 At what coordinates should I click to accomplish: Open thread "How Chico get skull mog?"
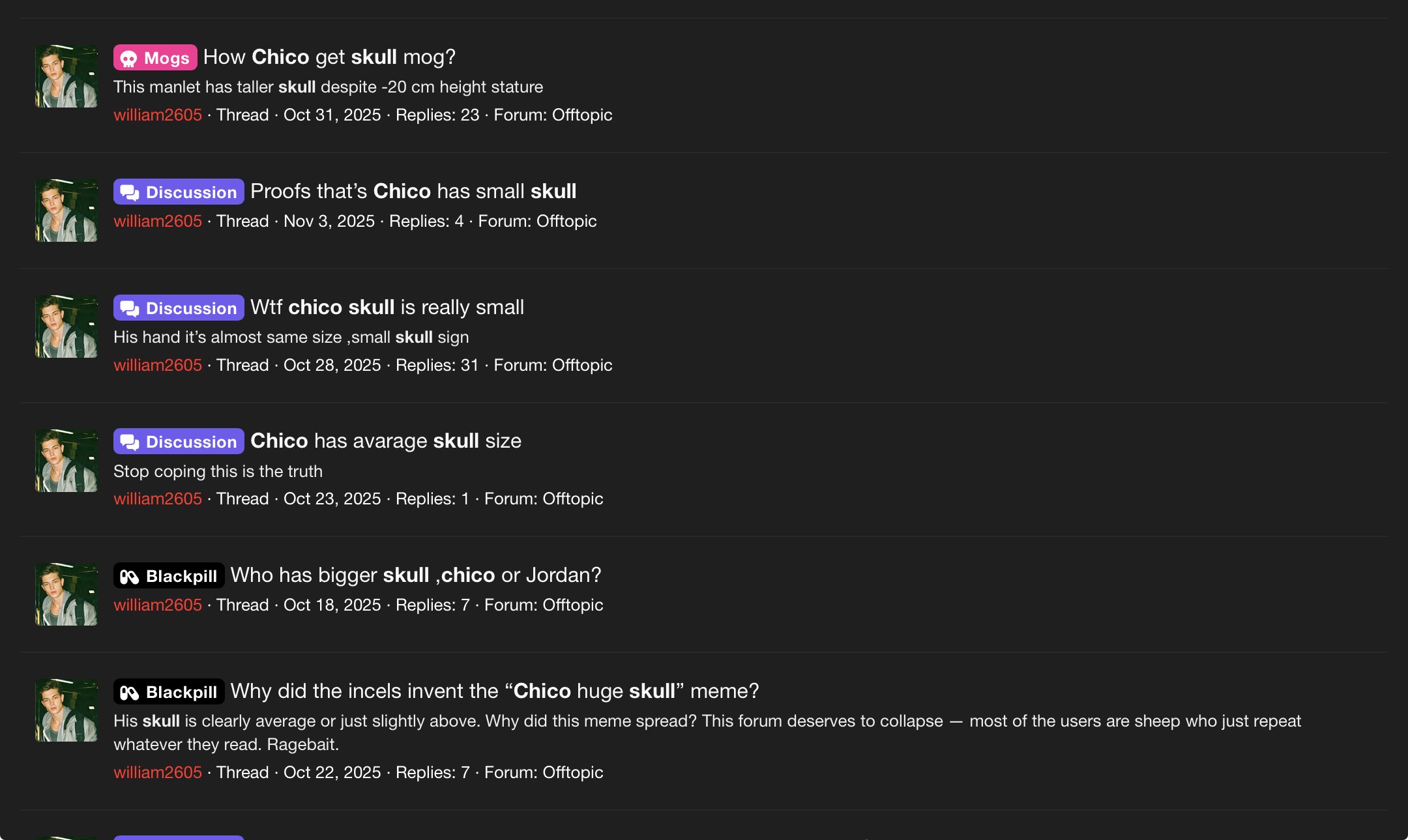[329, 57]
